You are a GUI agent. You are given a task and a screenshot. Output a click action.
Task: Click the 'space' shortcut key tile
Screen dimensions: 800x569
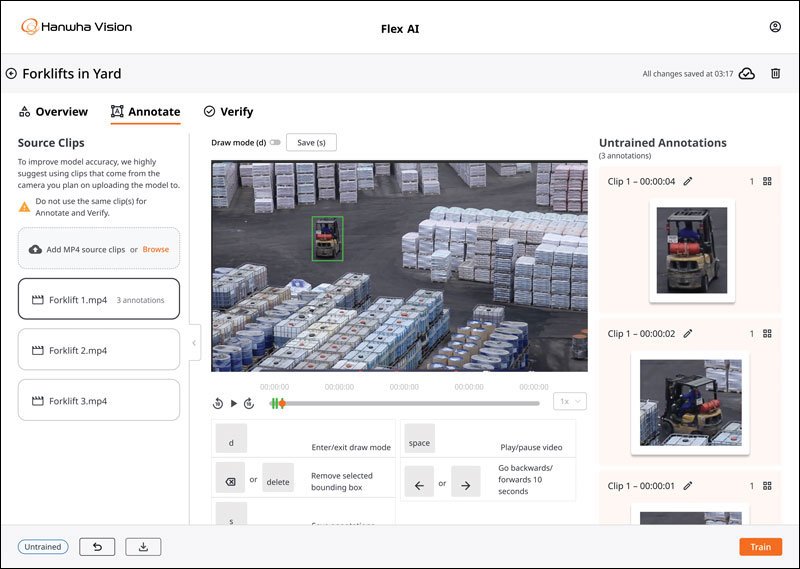419,438
